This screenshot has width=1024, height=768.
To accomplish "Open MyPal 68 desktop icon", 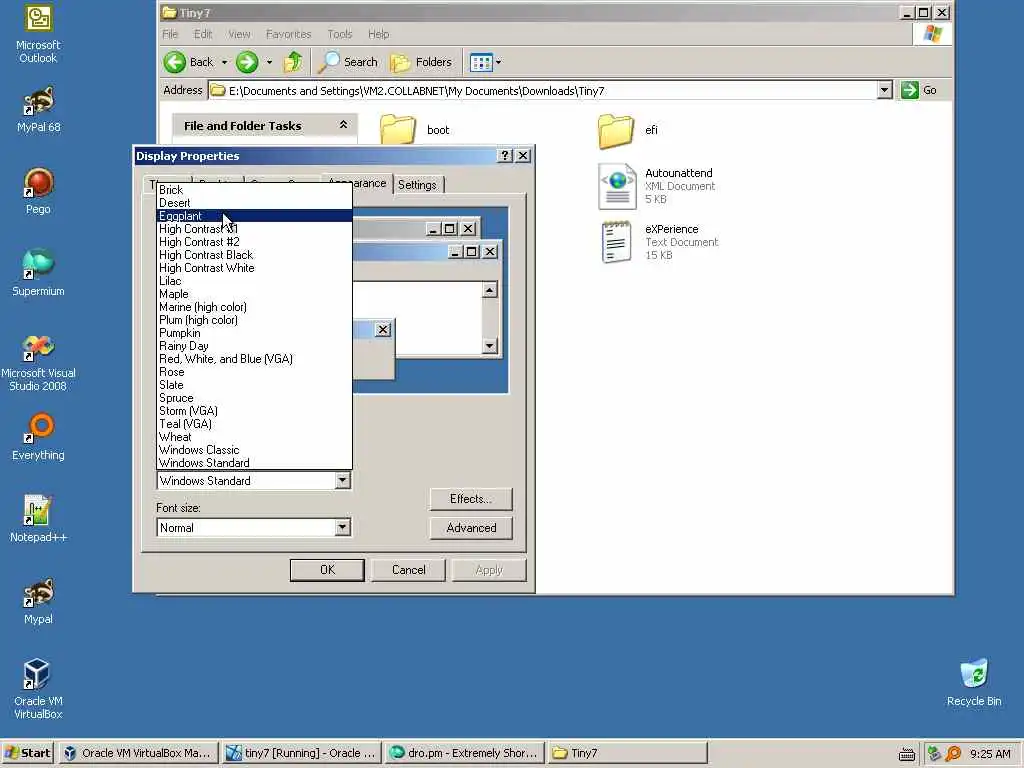I will click(38, 110).
